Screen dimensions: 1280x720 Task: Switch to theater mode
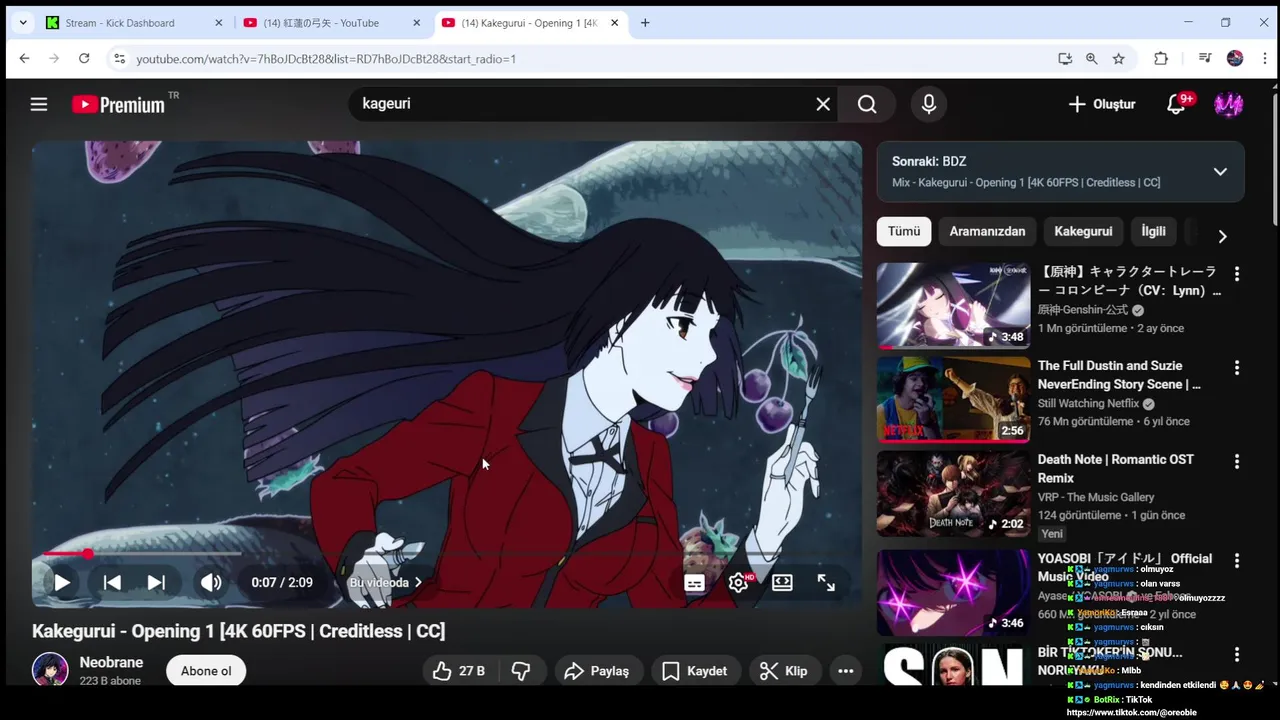click(782, 582)
